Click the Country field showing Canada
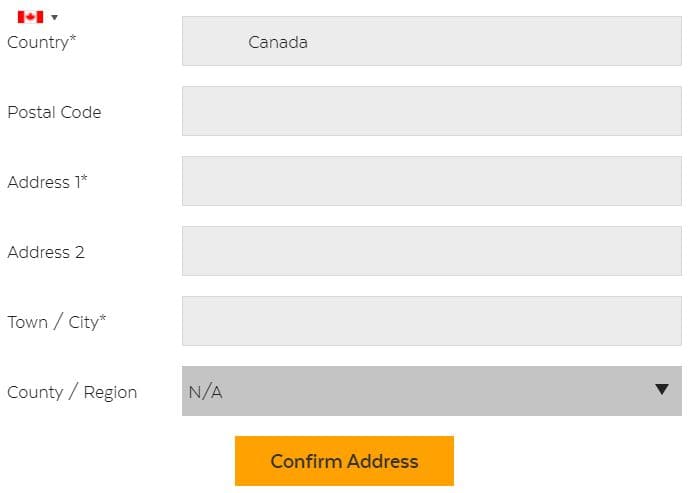This screenshot has height=493, width=690. 432,41
